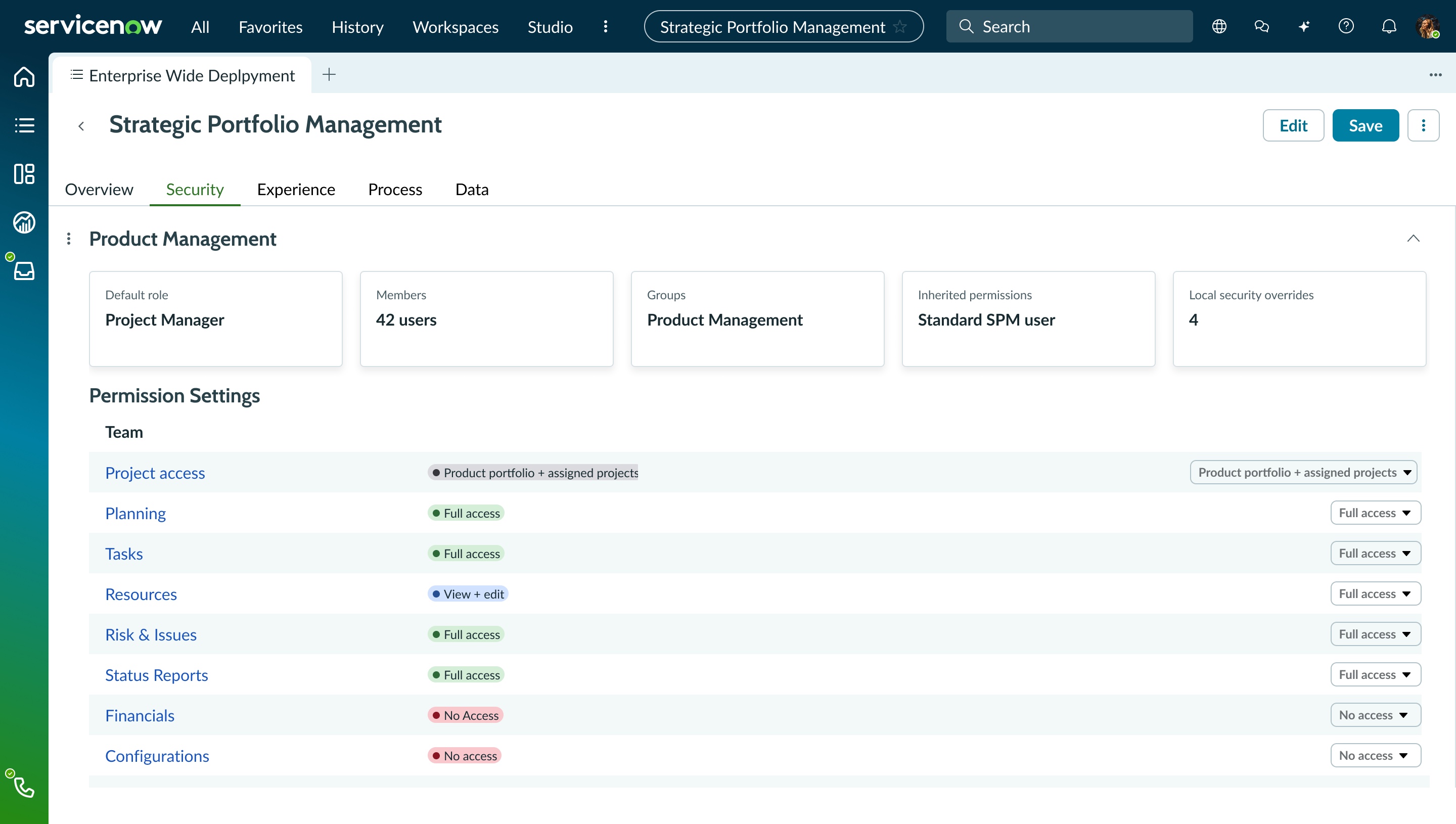Click the Edit button

(1293, 125)
